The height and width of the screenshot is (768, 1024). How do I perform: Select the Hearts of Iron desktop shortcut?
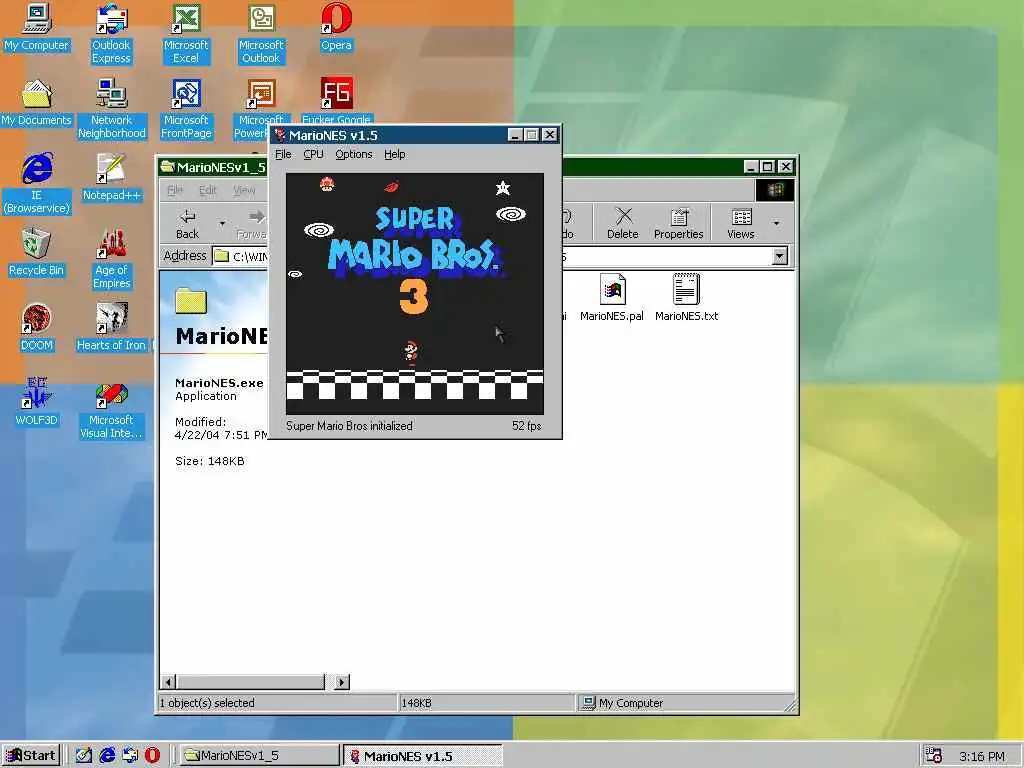coord(111,328)
